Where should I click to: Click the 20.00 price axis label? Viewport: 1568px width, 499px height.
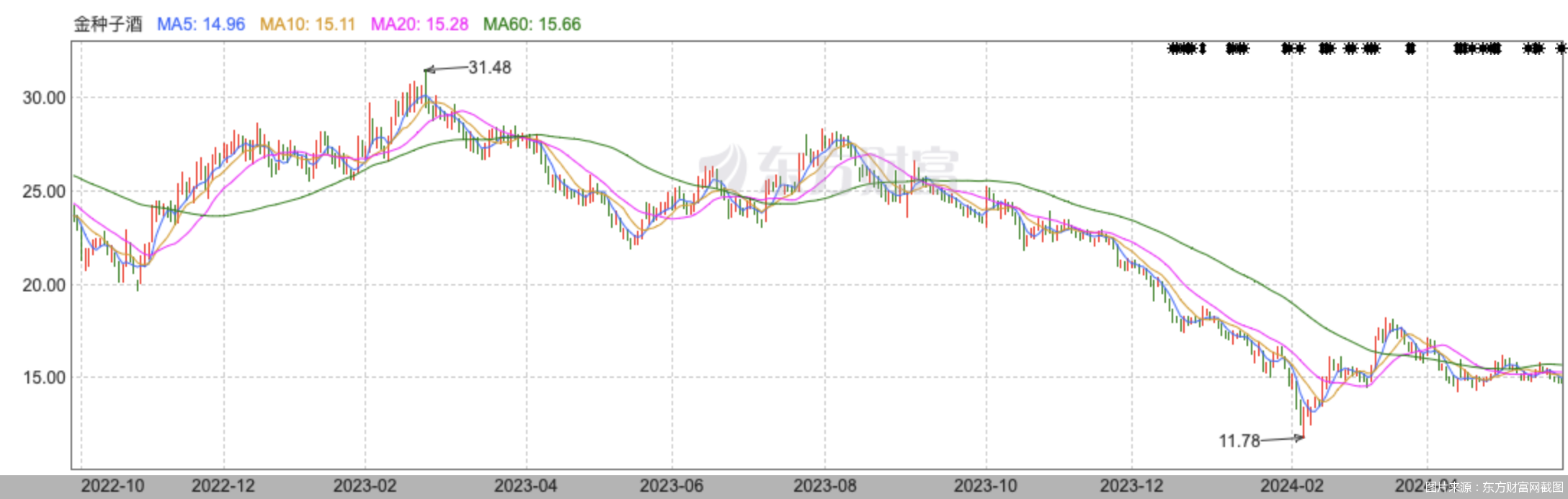pyautogui.click(x=44, y=286)
